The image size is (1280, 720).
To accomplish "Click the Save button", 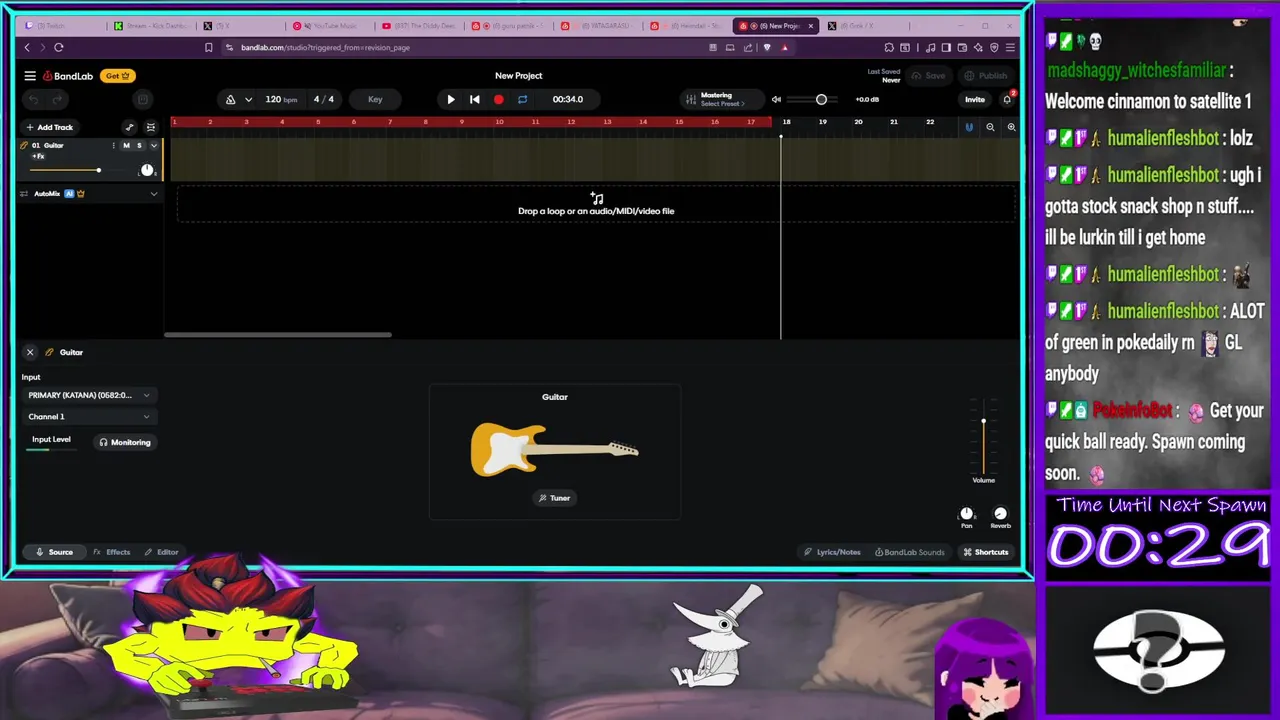I will point(928,76).
